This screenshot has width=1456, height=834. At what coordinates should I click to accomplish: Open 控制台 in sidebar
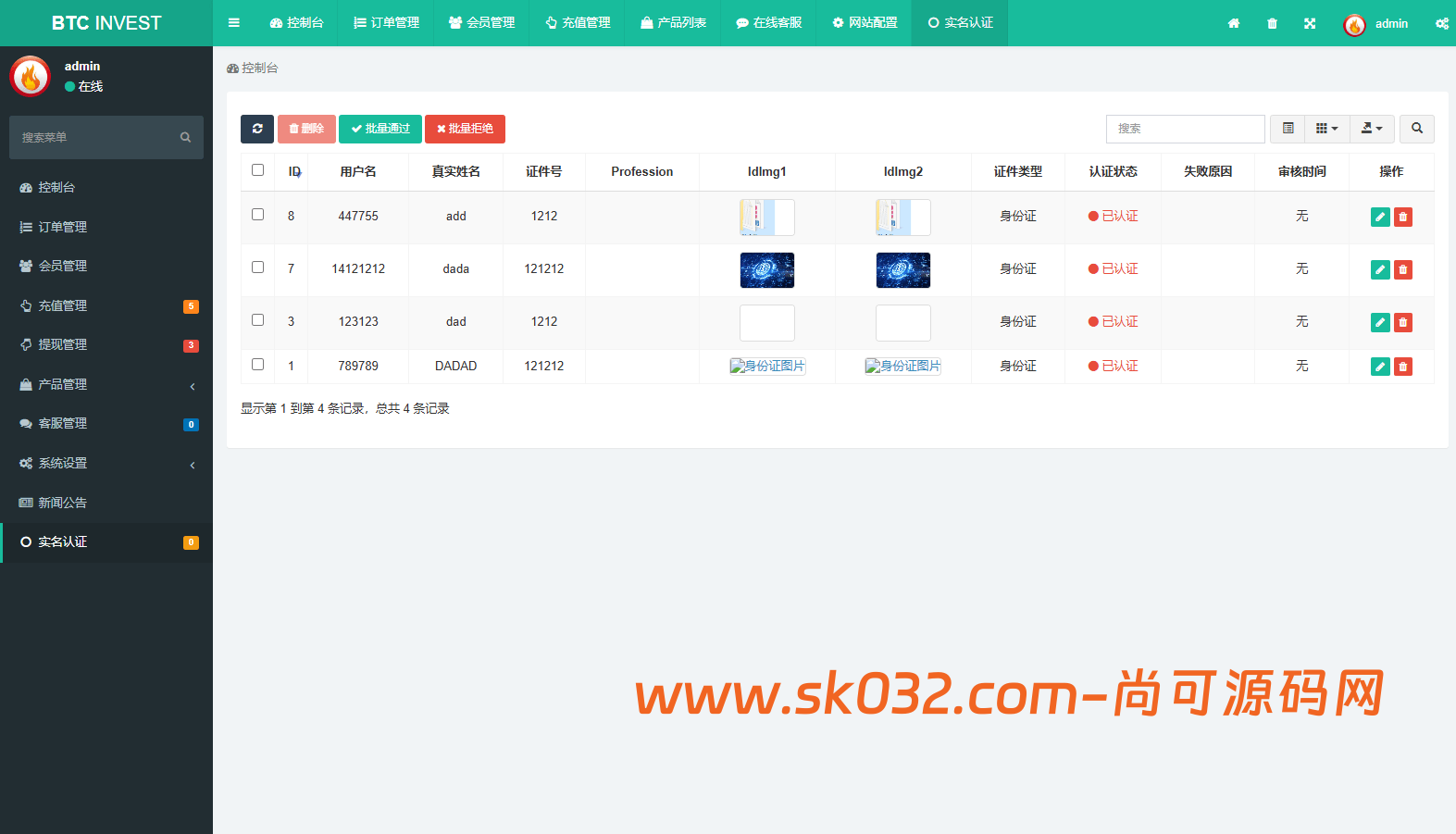(106, 187)
